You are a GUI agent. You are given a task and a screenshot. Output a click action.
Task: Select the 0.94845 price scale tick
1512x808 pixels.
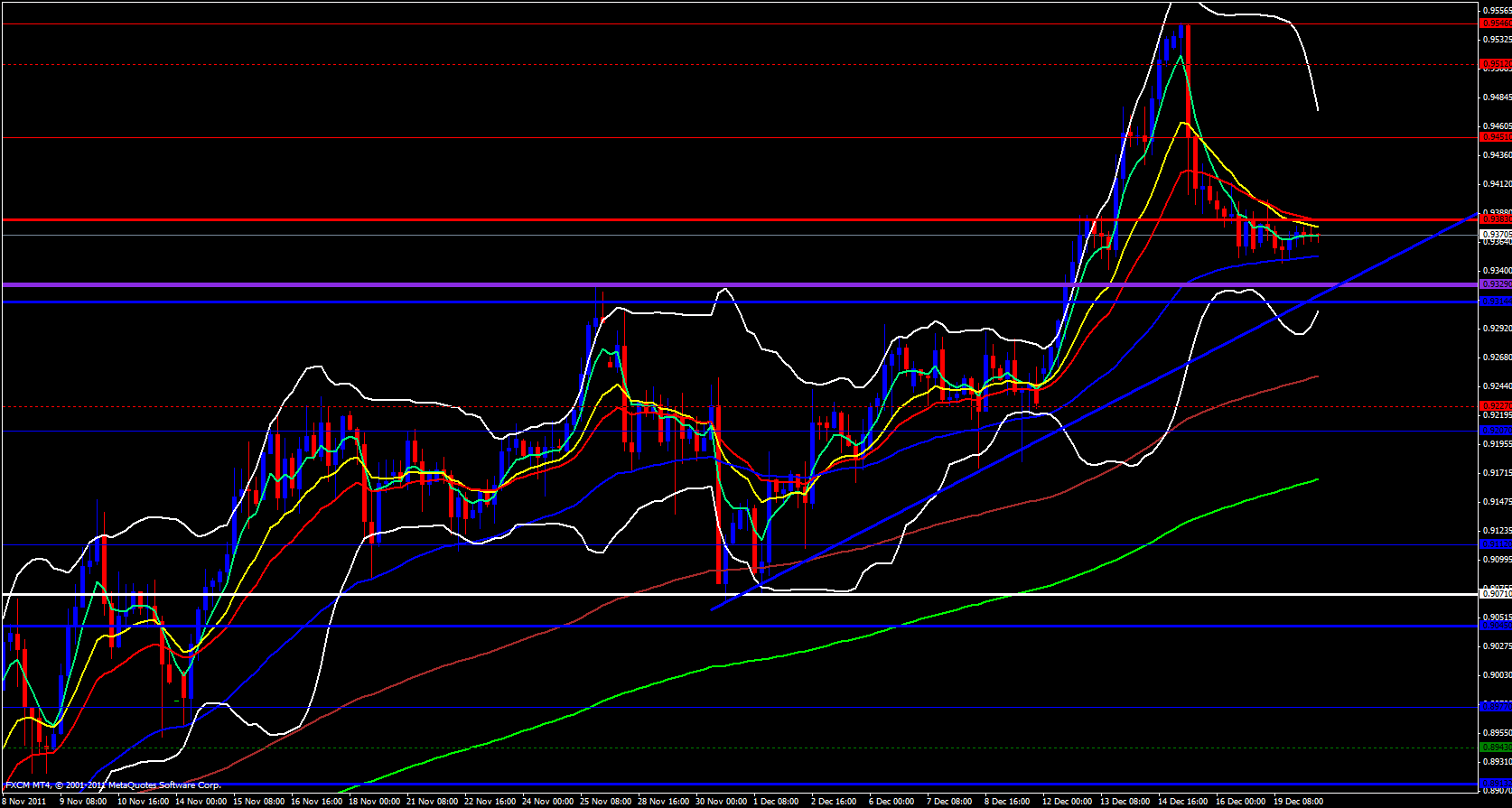pos(1496,98)
